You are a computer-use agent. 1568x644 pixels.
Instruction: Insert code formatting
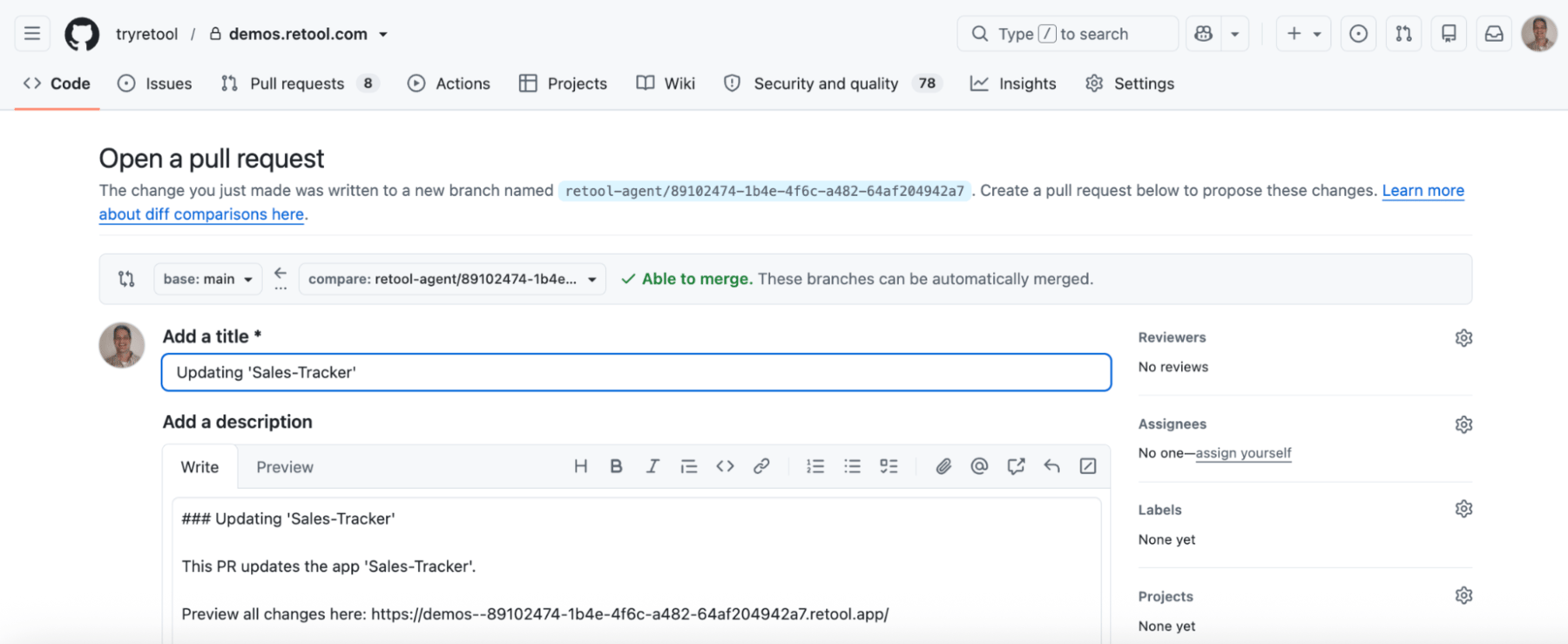click(x=725, y=466)
